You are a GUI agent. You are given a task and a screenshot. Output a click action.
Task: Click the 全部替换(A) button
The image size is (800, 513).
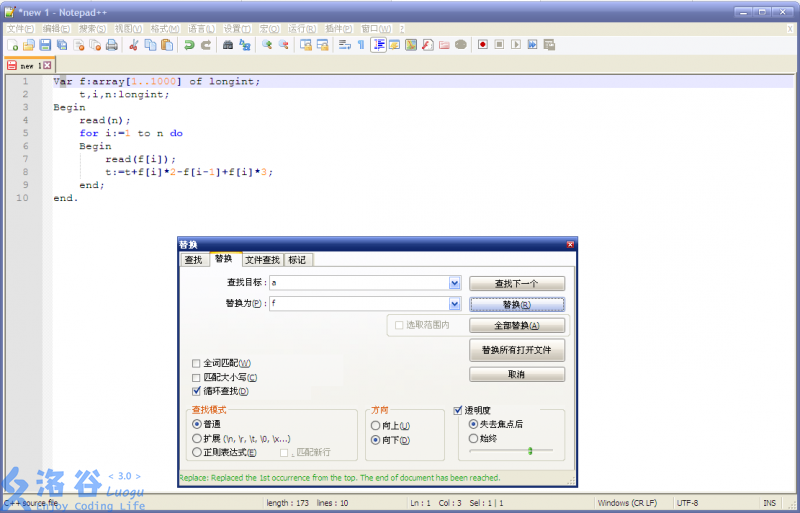517,326
